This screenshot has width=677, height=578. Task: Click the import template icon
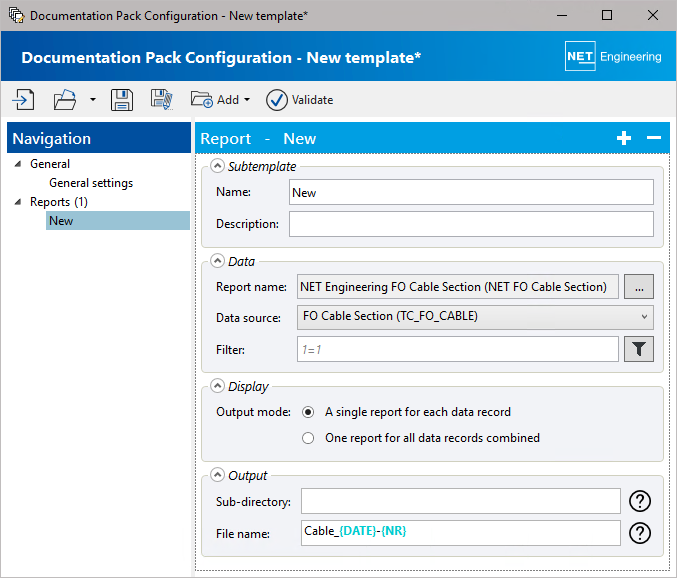[23, 100]
